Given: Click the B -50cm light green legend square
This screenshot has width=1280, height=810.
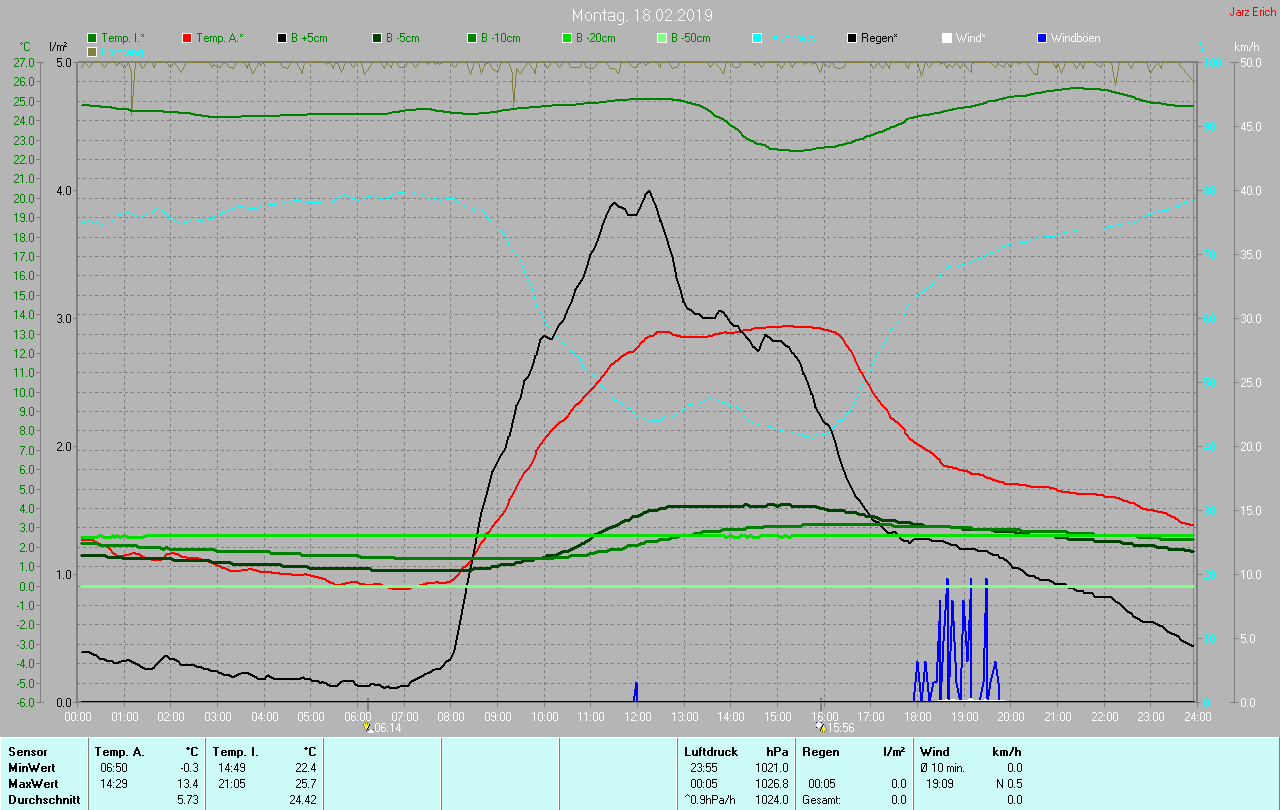Looking at the screenshot, I should click(x=662, y=38).
